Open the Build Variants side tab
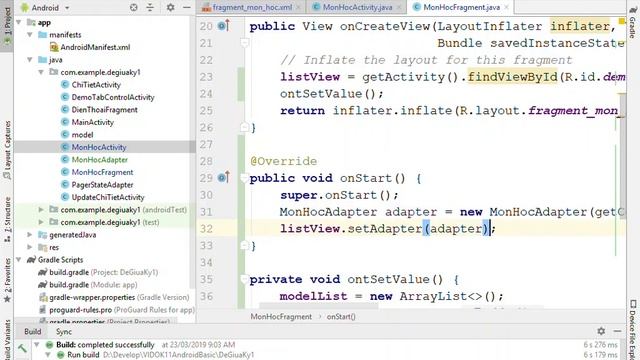640x360 pixels. click(x=7, y=339)
